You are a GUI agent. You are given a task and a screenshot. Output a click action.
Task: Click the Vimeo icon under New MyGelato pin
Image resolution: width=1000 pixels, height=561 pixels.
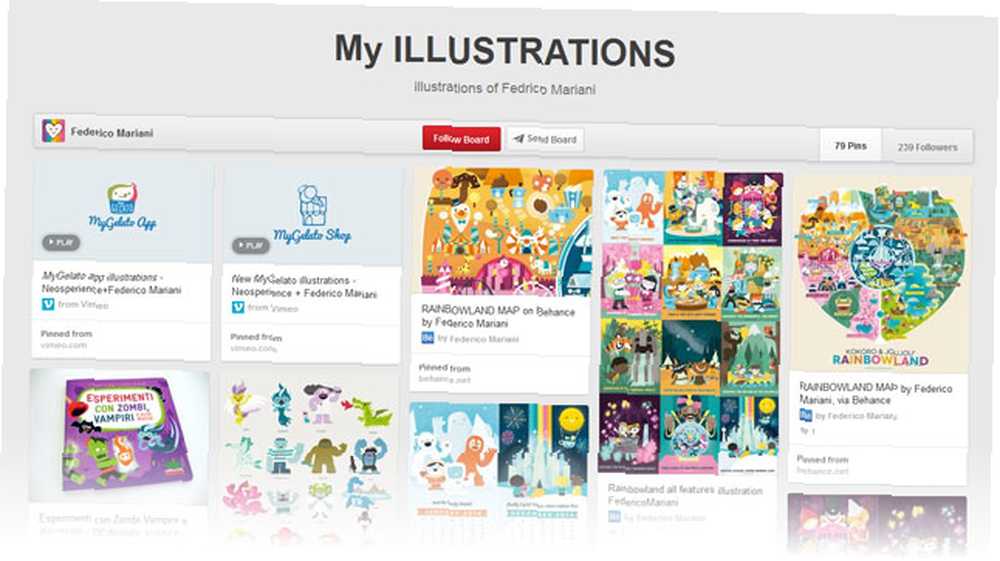click(238, 307)
